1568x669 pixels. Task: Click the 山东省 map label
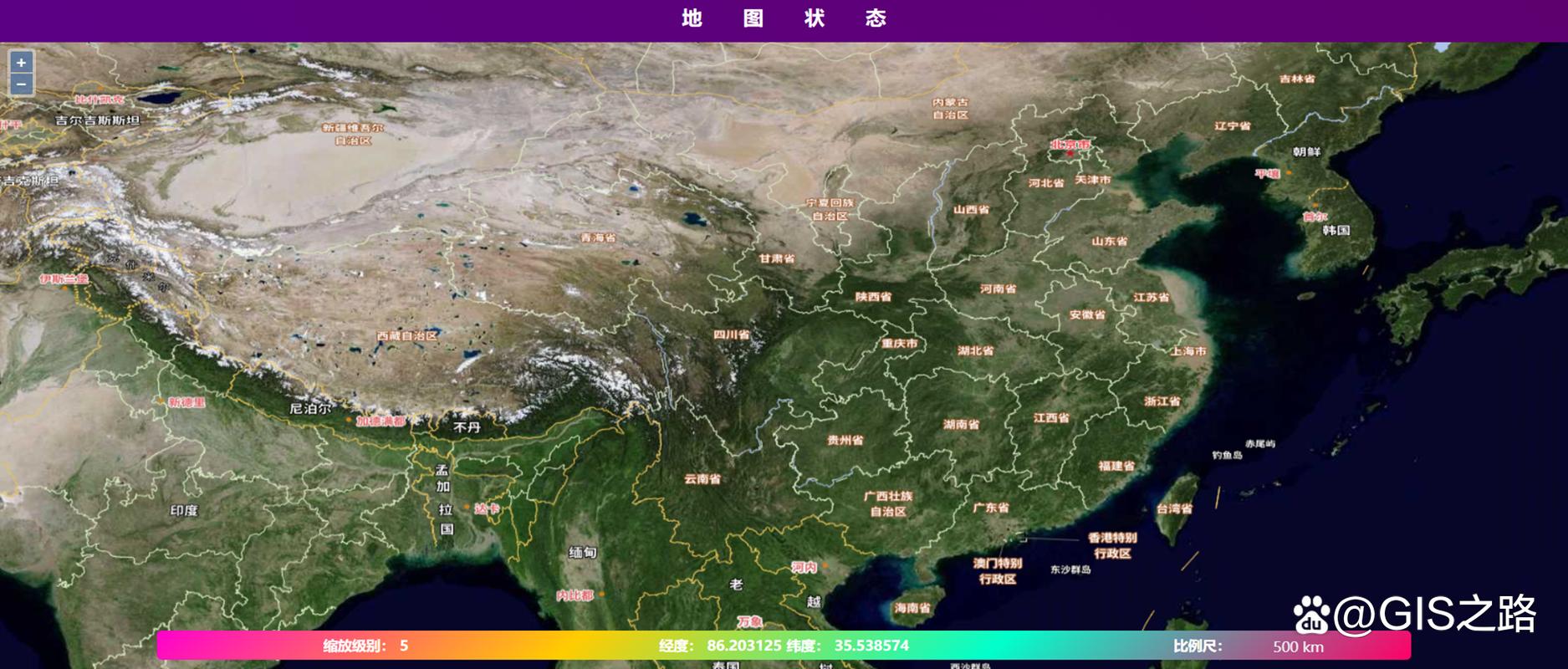(1109, 241)
